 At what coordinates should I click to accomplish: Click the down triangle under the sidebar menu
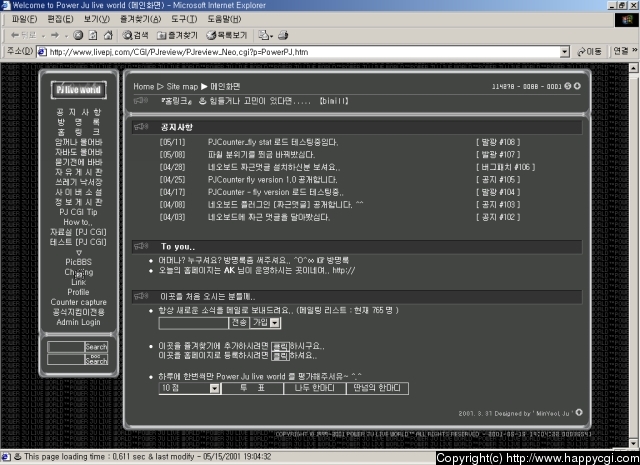pyautogui.click(x=79, y=252)
